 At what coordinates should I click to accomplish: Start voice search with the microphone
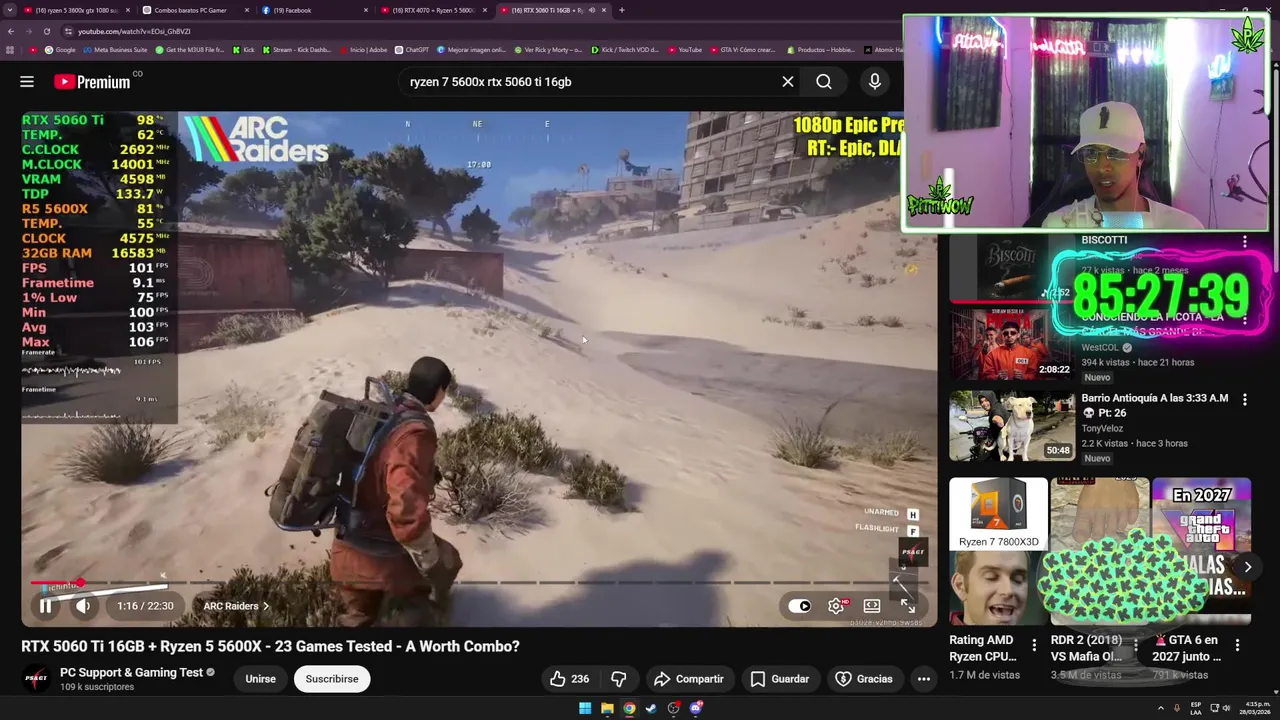click(x=875, y=82)
